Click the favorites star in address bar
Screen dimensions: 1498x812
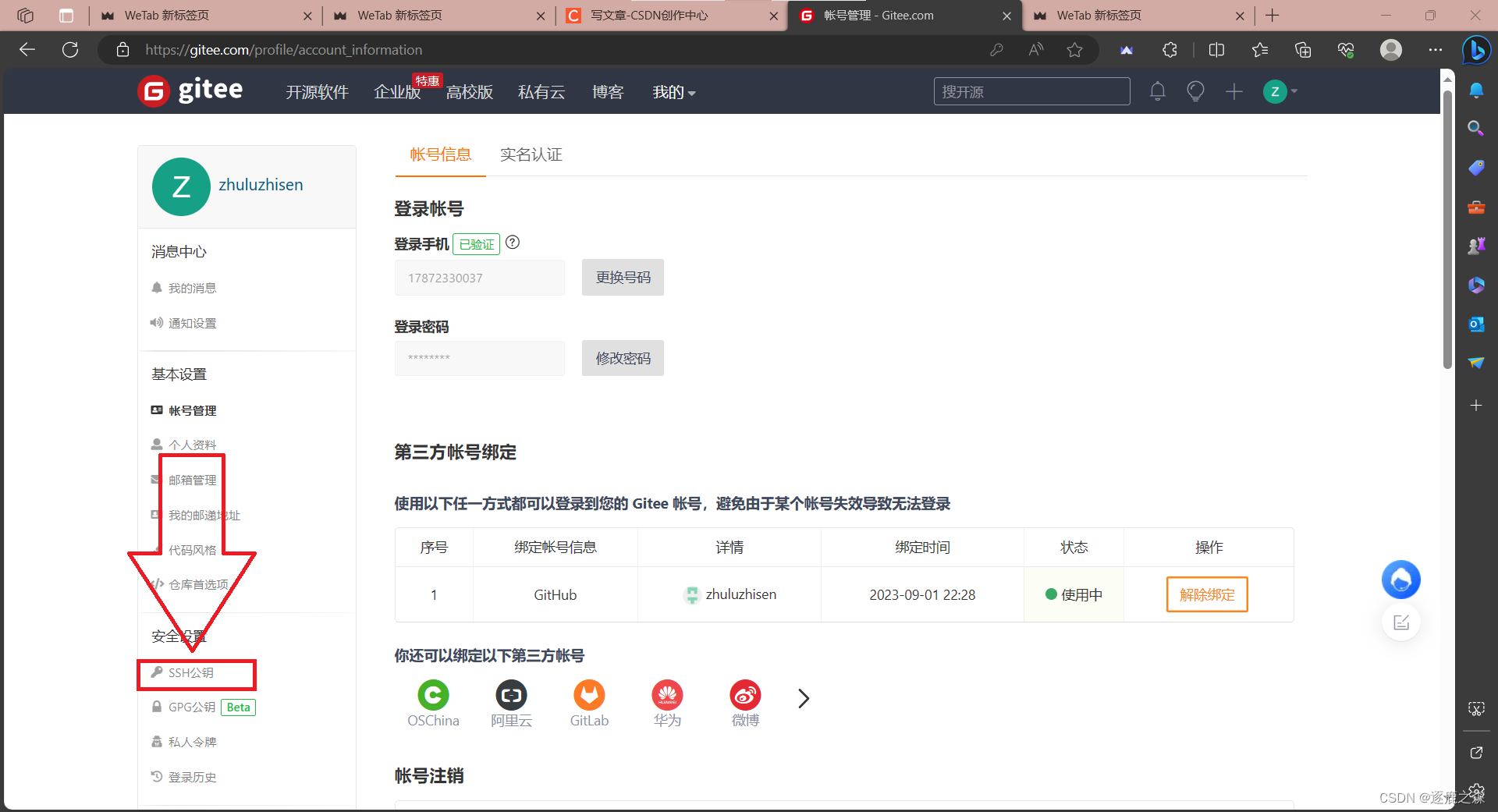[1074, 49]
